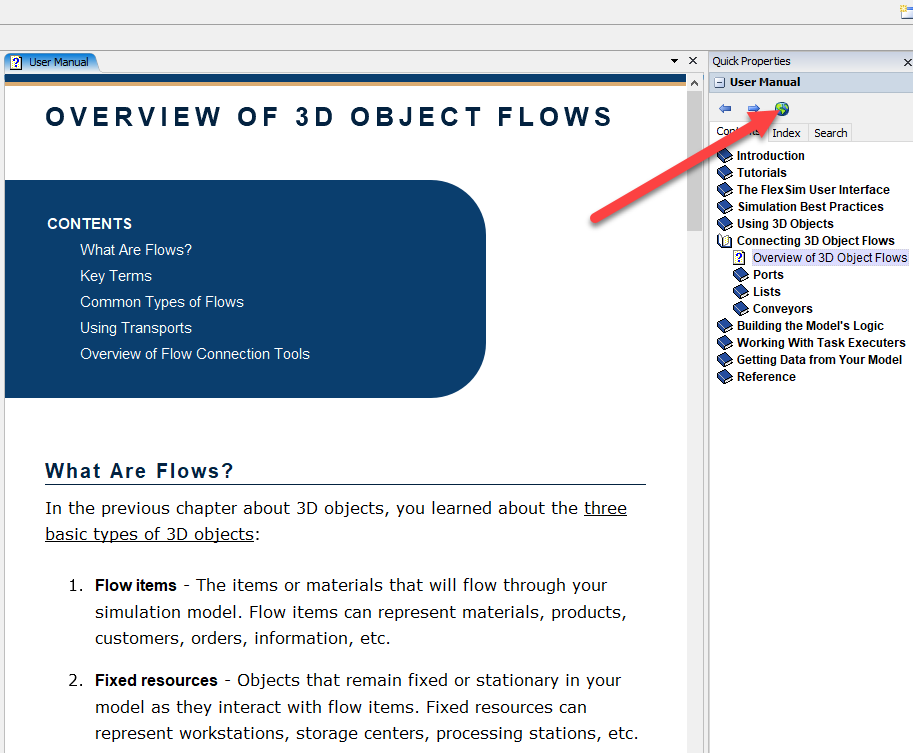Expand the Conveyors topic in contents tree
The image size is (913, 753).
tap(782, 309)
